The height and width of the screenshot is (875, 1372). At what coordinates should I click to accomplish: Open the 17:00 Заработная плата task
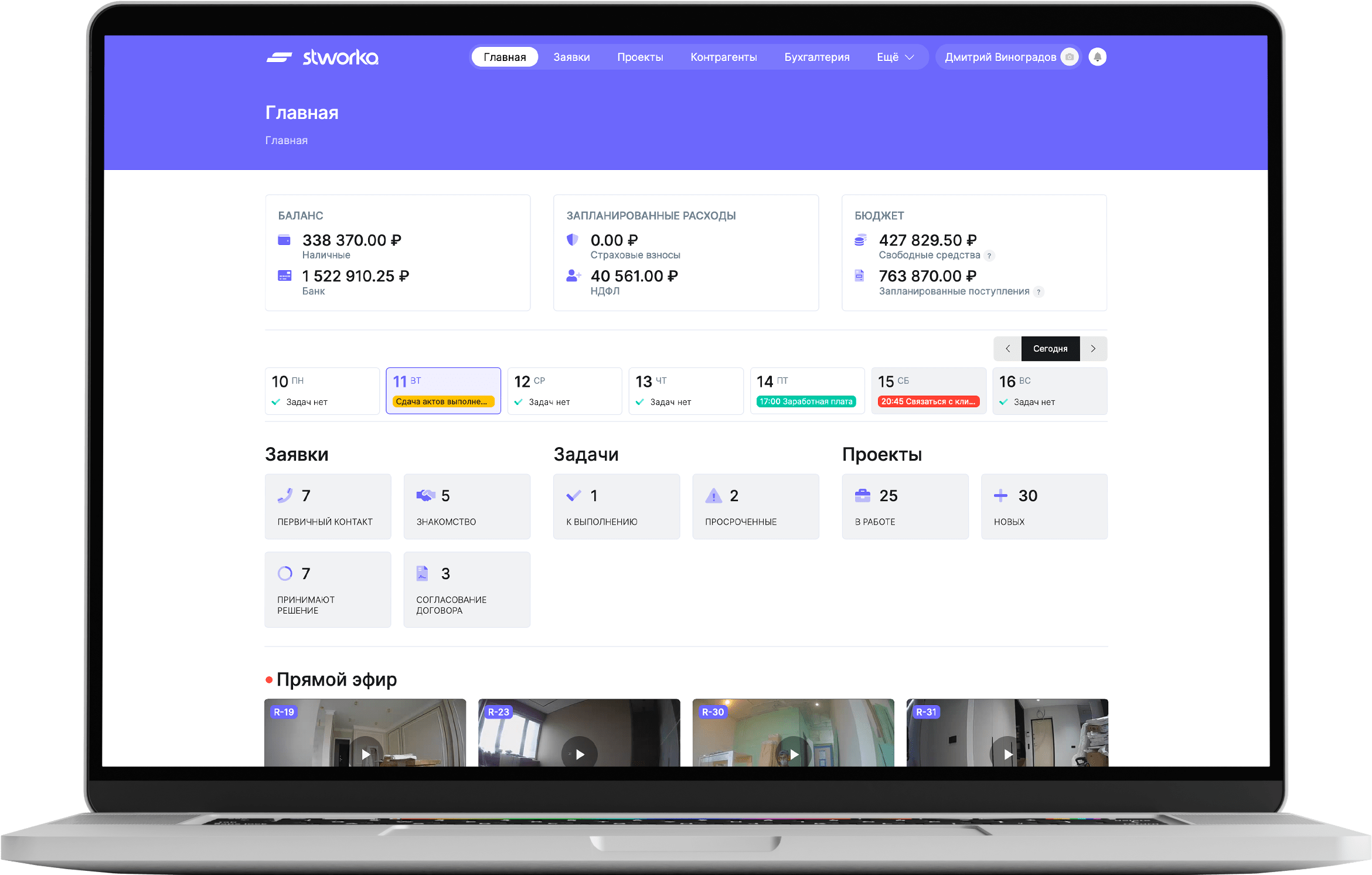point(806,401)
